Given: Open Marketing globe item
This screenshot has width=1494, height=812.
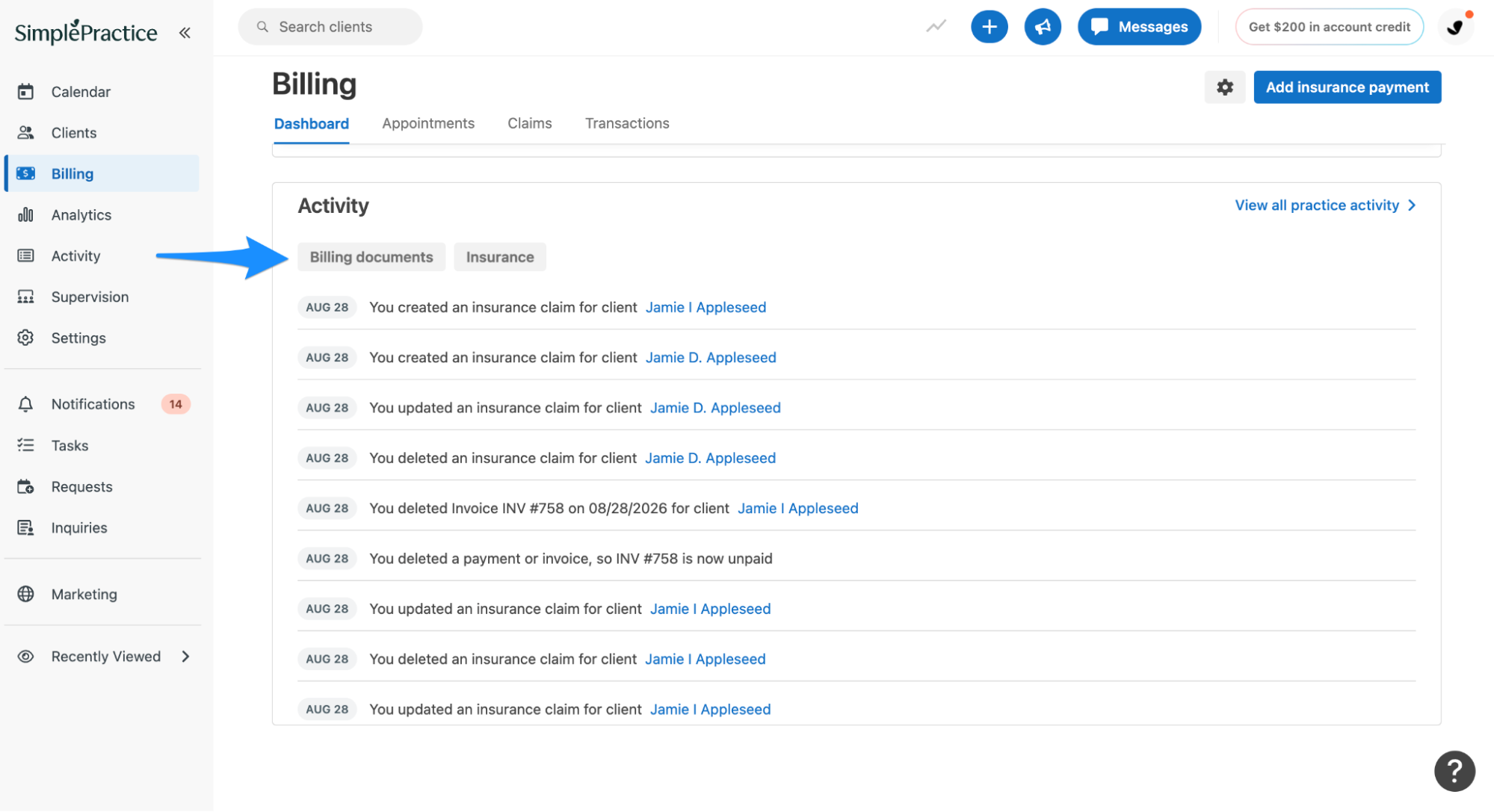Looking at the screenshot, I should coord(84,594).
